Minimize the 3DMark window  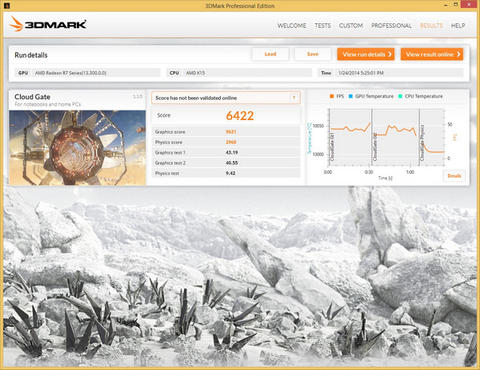446,5
